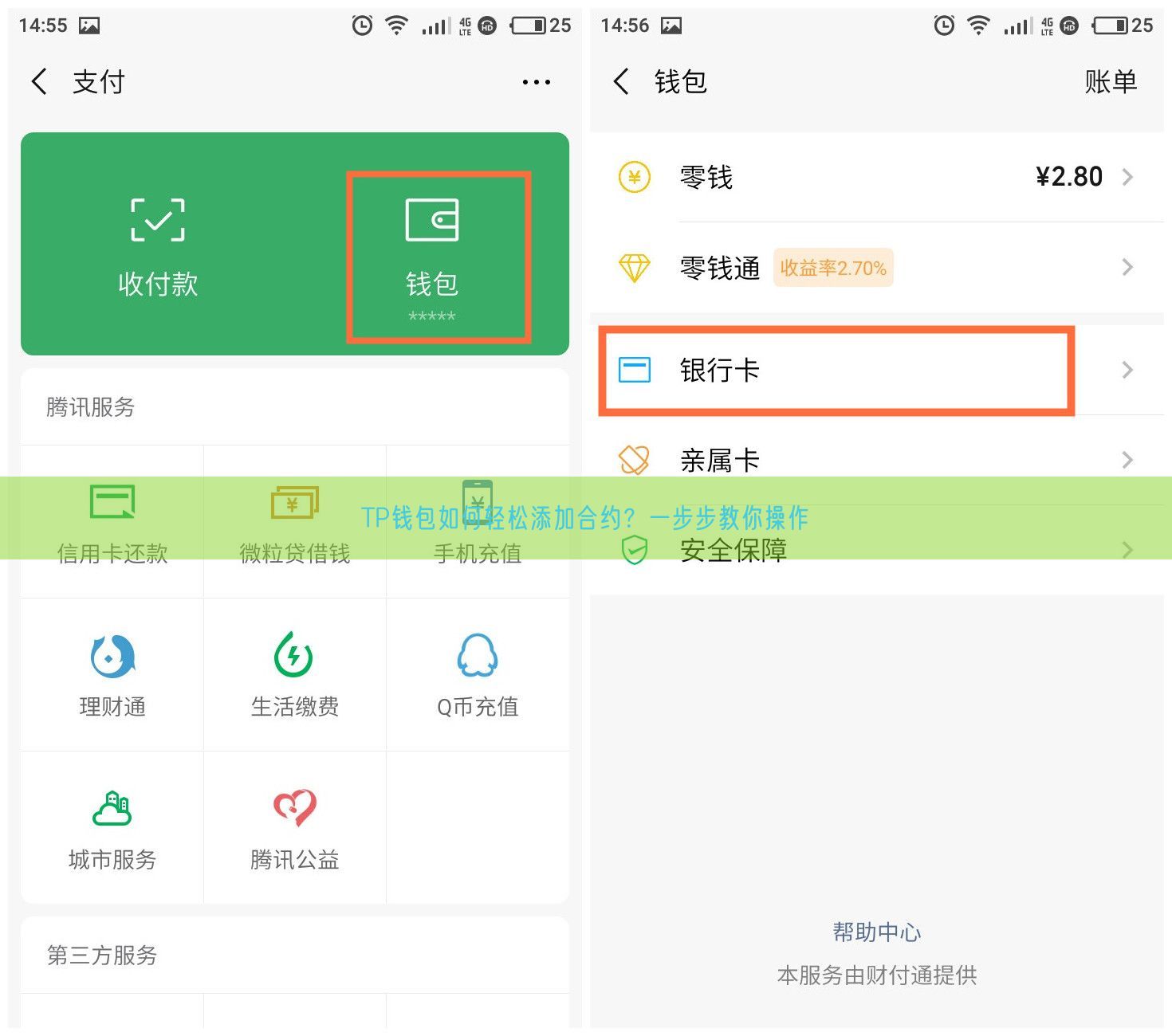Tap Wi-Fi icon in right status bar
The width and height of the screenshot is (1172, 1036).
[x=978, y=26]
